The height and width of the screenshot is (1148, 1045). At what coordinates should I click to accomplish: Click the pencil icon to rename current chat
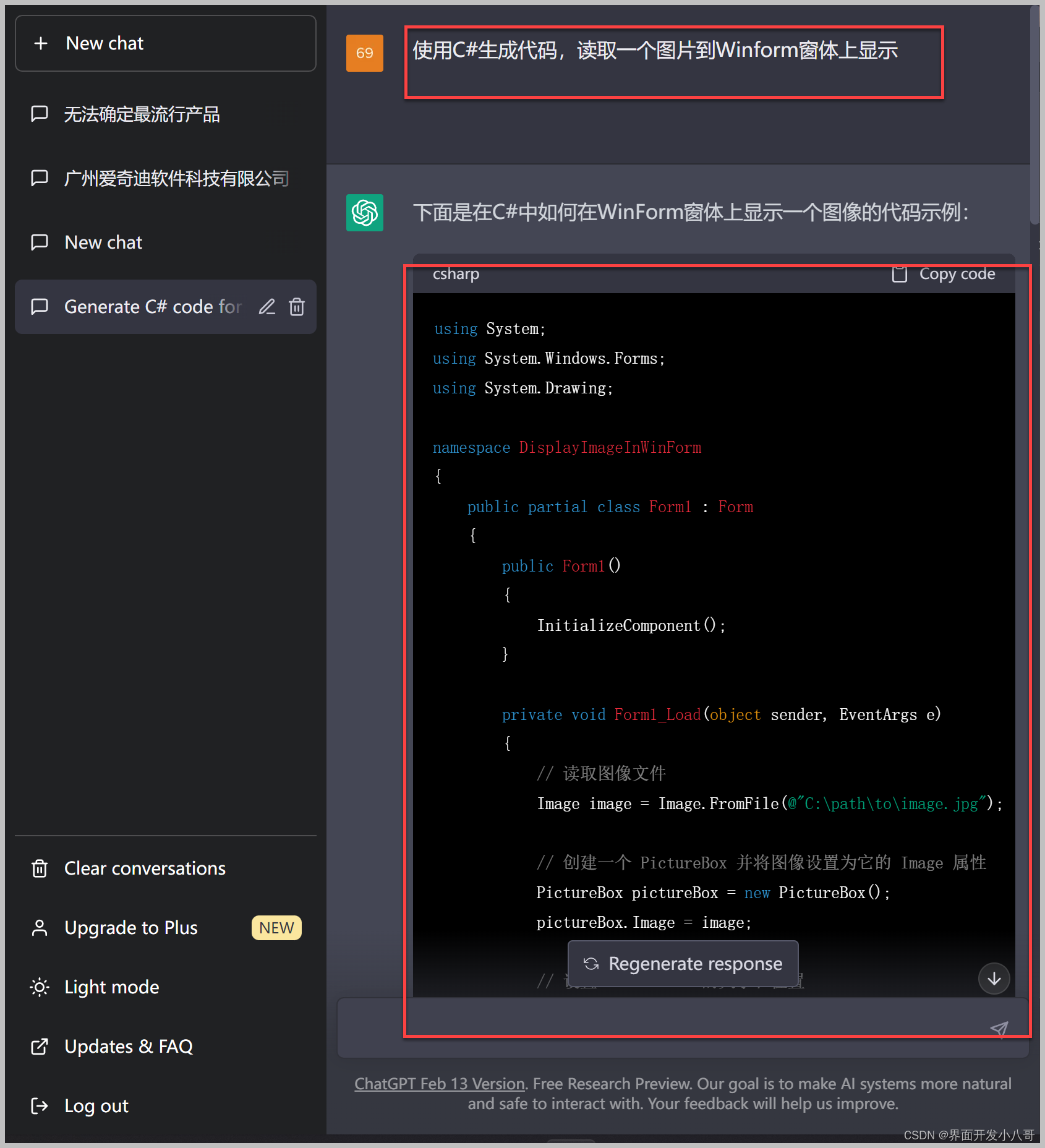pyautogui.click(x=267, y=307)
